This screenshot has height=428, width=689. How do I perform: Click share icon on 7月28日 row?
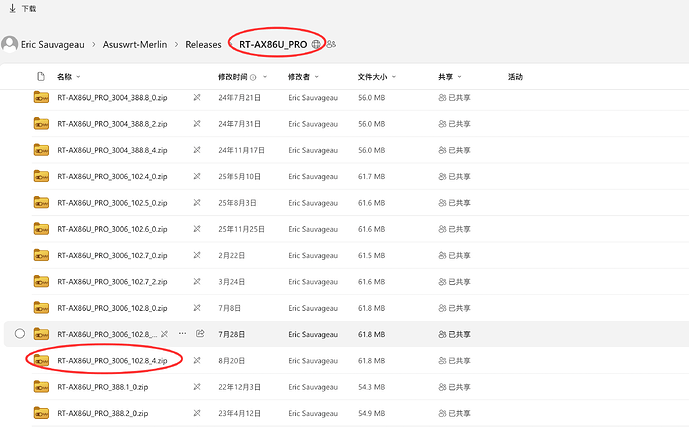click(200, 334)
